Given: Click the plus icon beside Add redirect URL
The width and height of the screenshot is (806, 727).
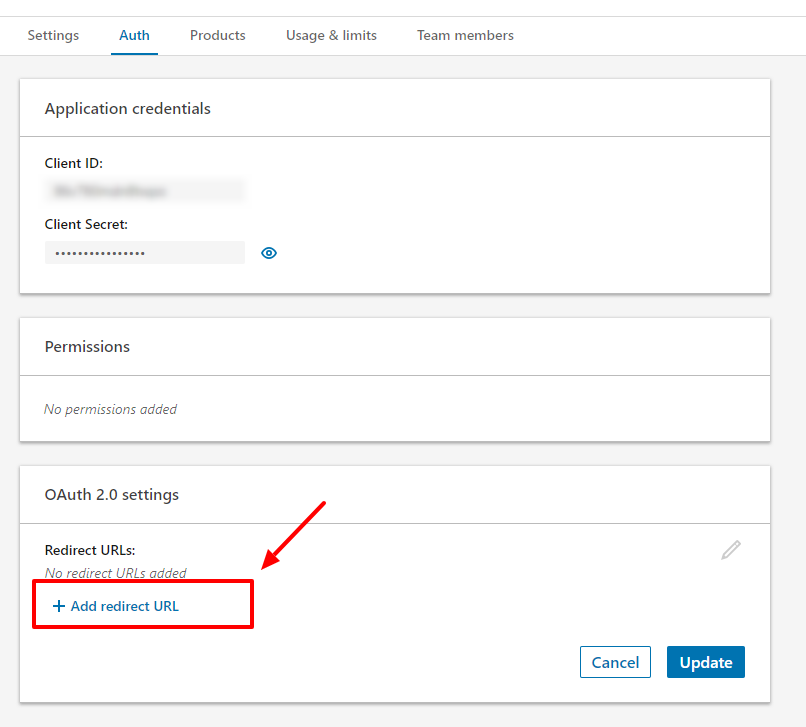Looking at the screenshot, I should coord(58,606).
